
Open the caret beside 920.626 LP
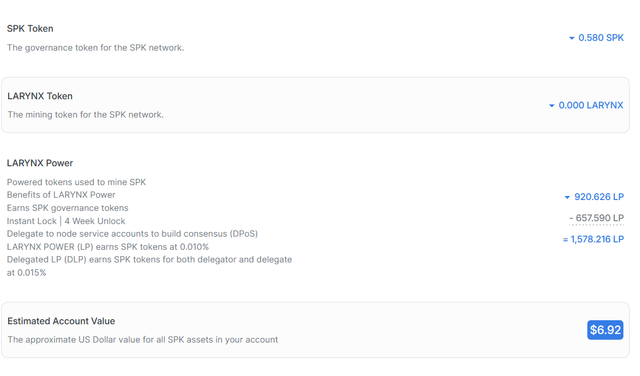[567, 197]
